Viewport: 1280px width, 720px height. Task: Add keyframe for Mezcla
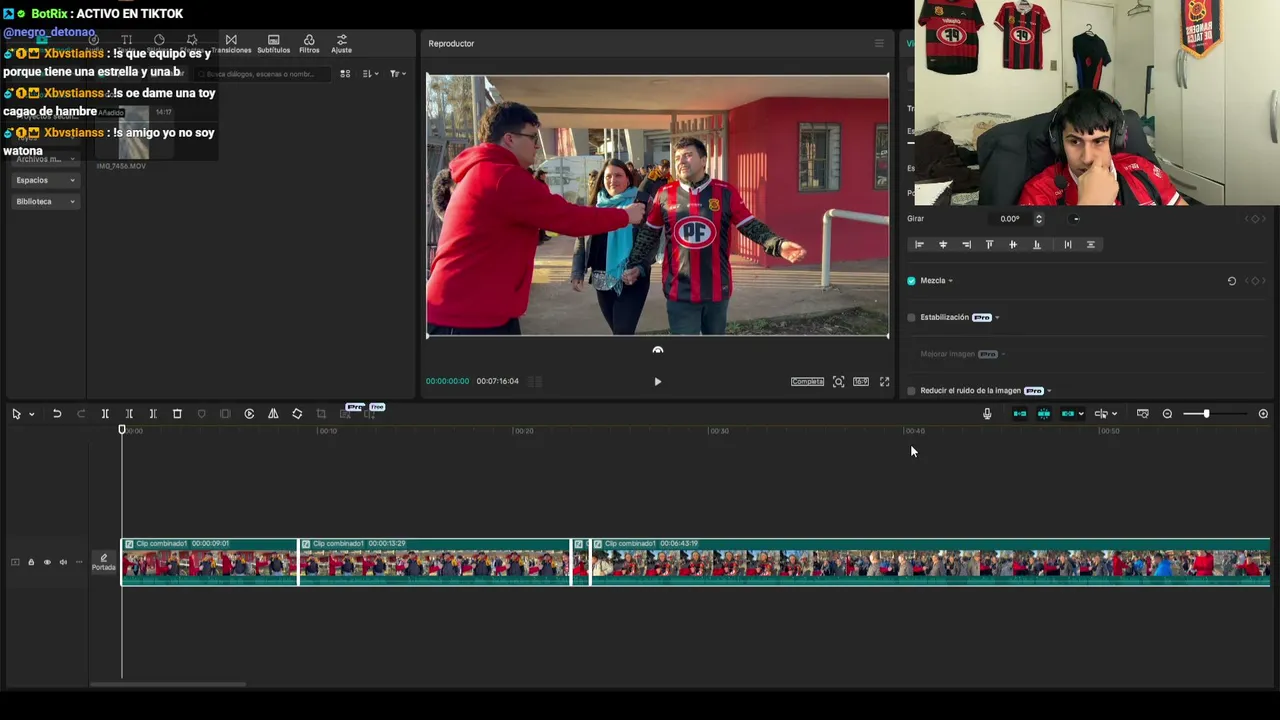point(1255,281)
